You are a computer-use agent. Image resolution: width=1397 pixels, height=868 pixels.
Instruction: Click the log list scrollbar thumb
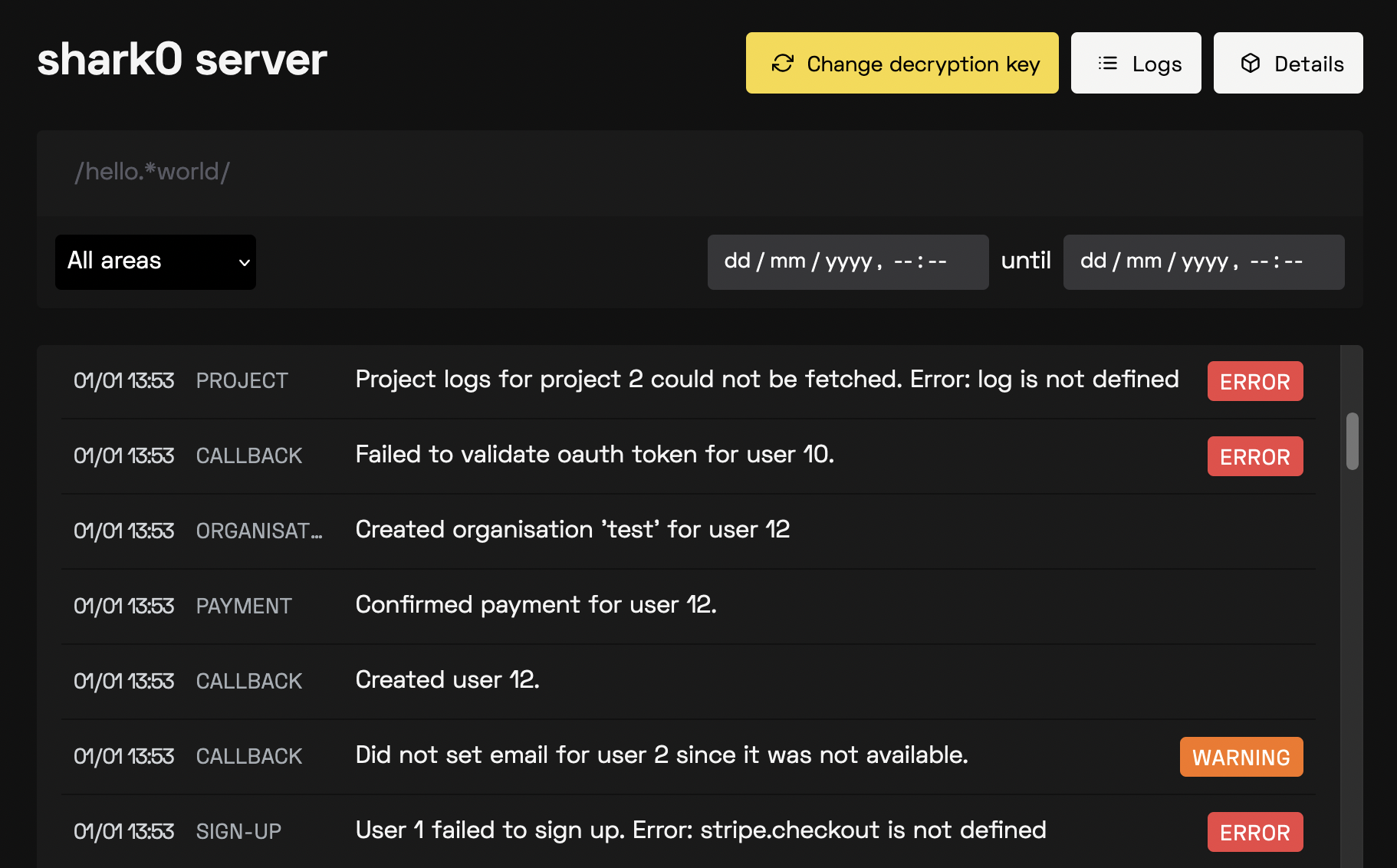point(1352,441)
